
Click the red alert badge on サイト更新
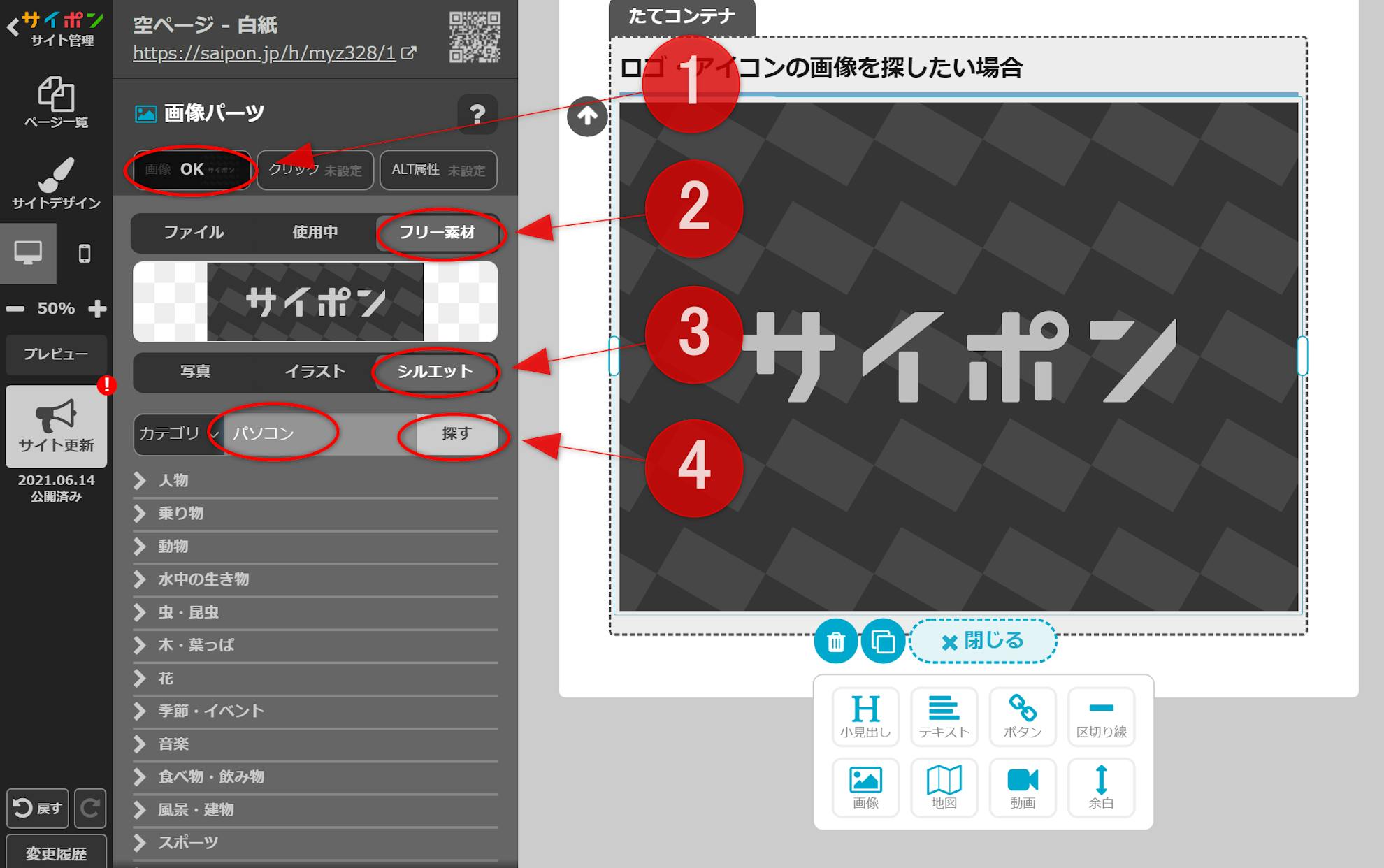106,384
